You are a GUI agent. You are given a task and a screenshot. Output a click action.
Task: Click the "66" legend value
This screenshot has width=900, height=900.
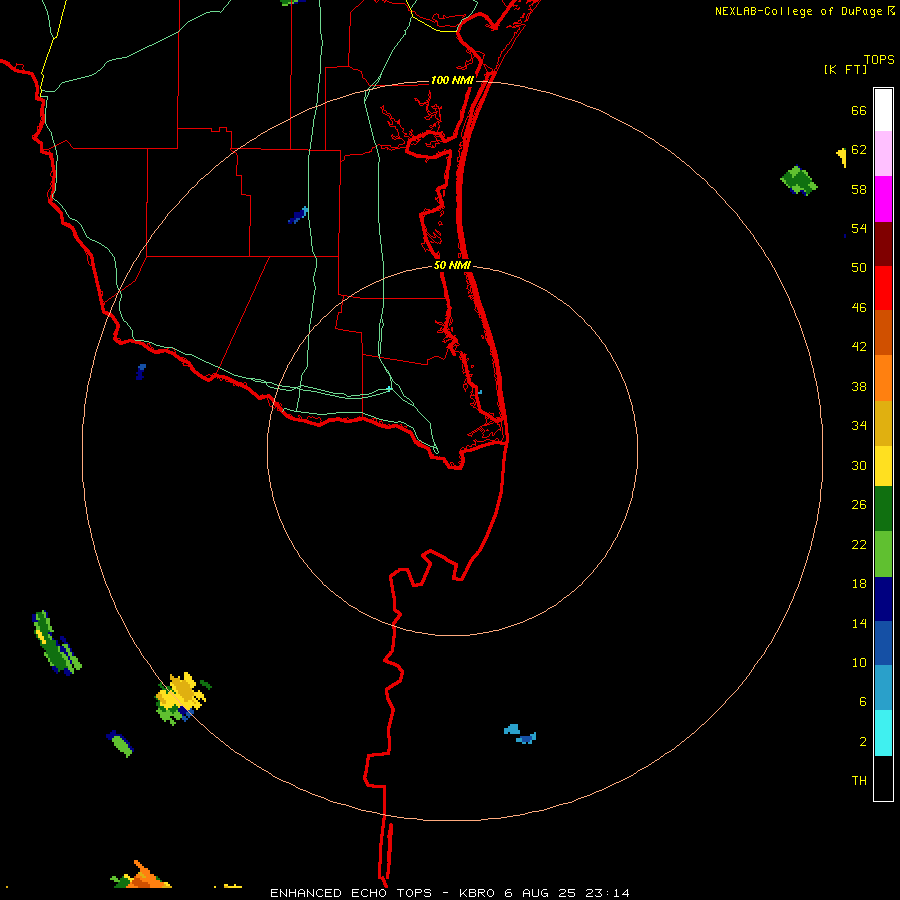[x=859, y=111]
